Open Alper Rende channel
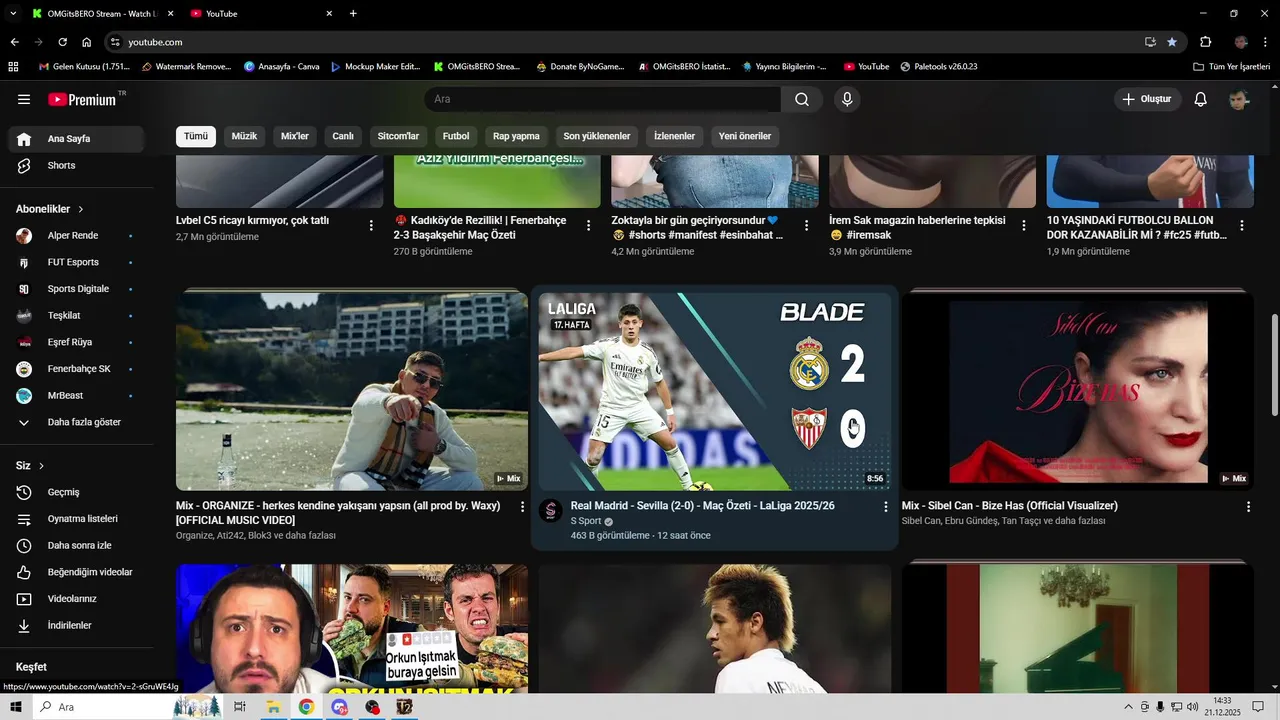 pos(76,235)
